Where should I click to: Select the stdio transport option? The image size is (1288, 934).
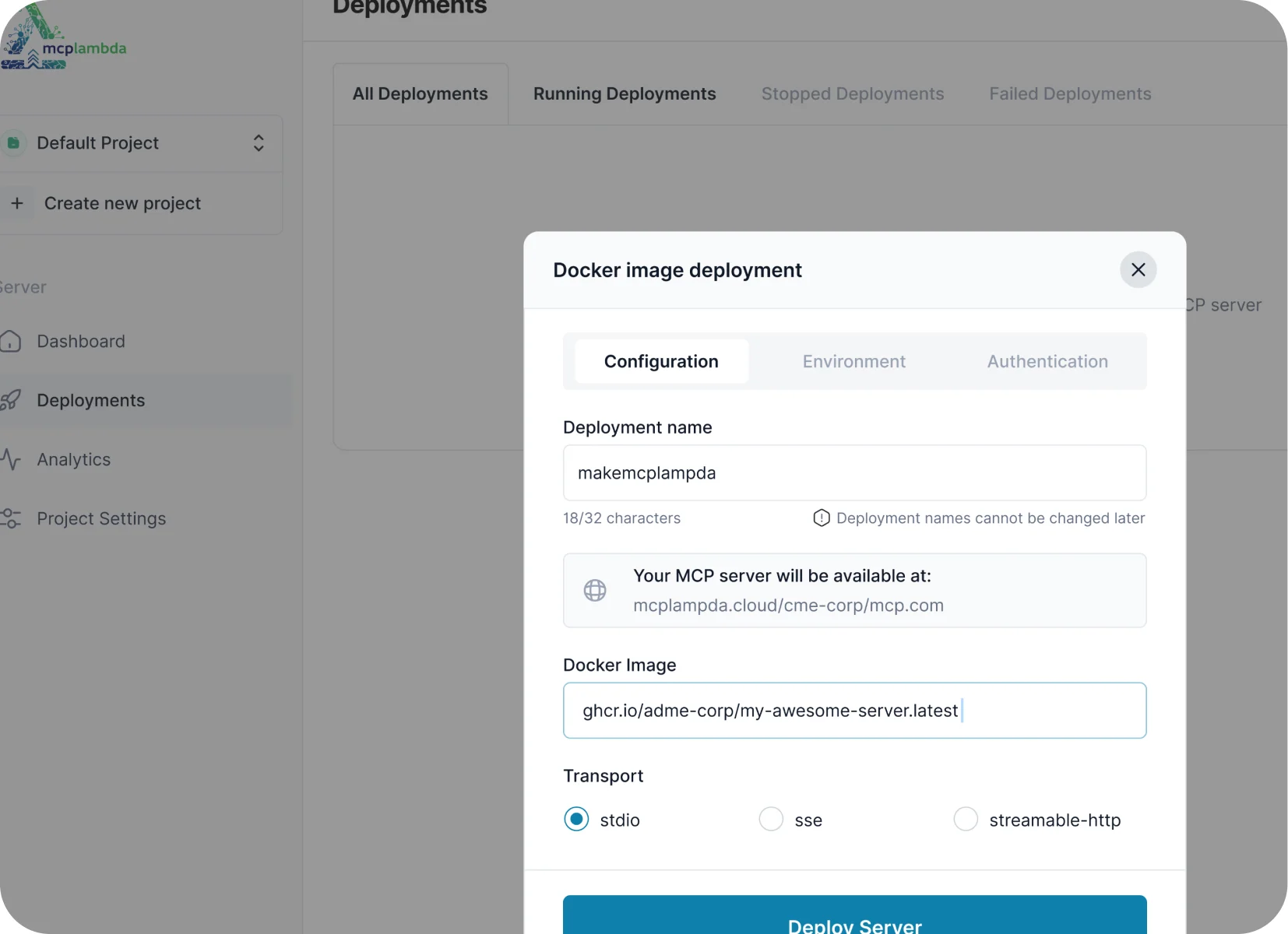pyautogui.click(x=576, y=820)
